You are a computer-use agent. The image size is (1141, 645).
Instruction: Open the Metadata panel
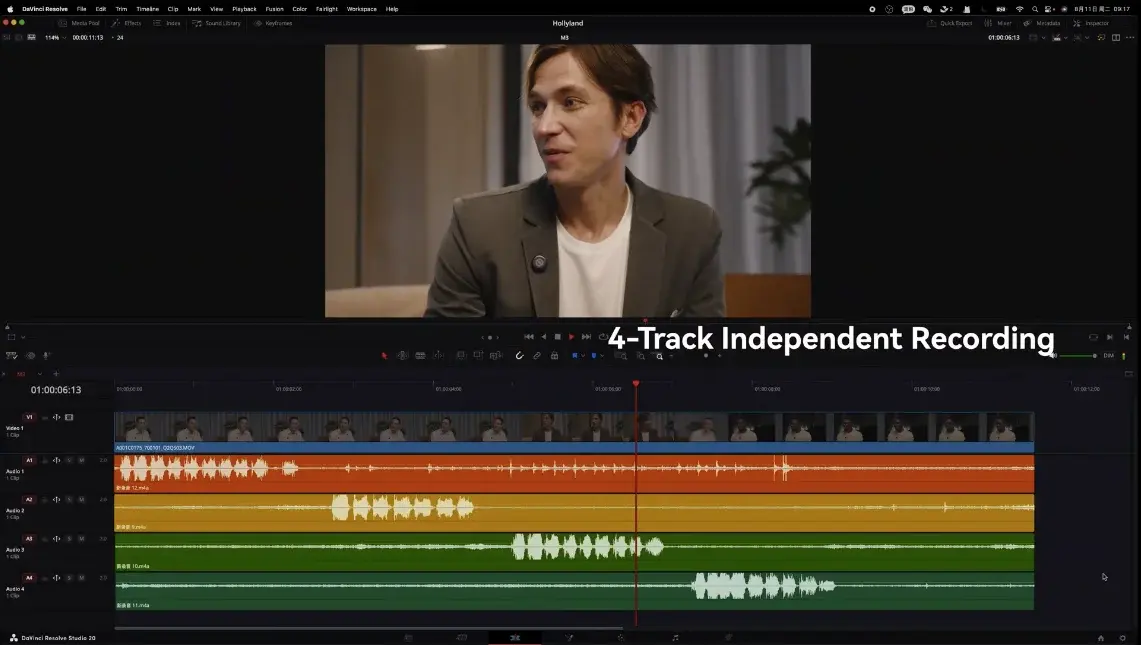[1041, 23]
